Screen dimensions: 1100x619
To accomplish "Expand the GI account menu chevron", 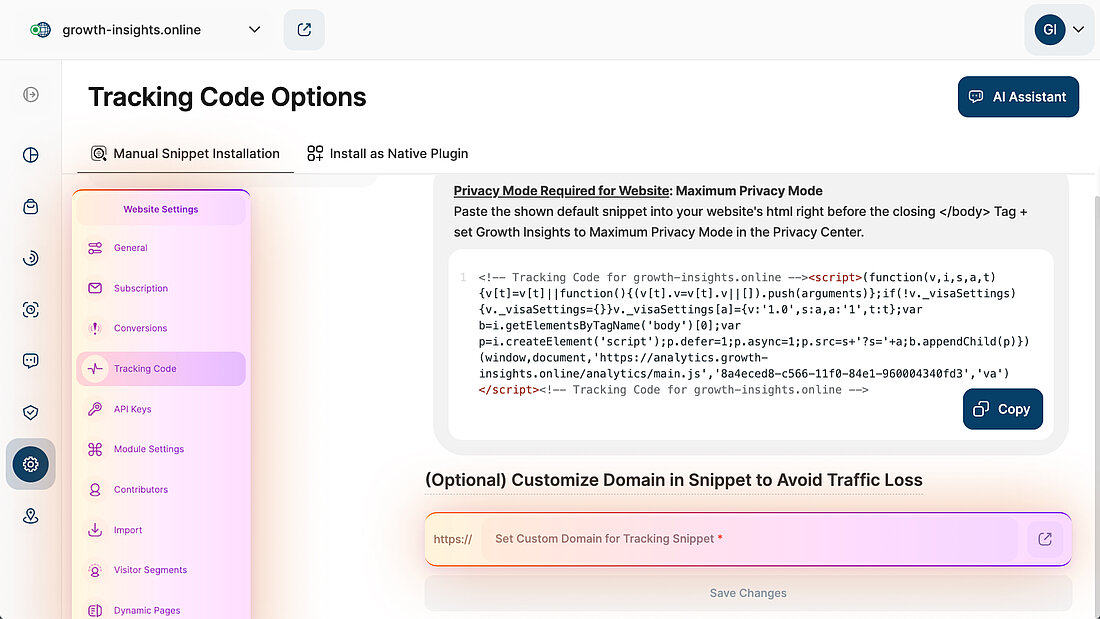I will tap(1078, 29).
